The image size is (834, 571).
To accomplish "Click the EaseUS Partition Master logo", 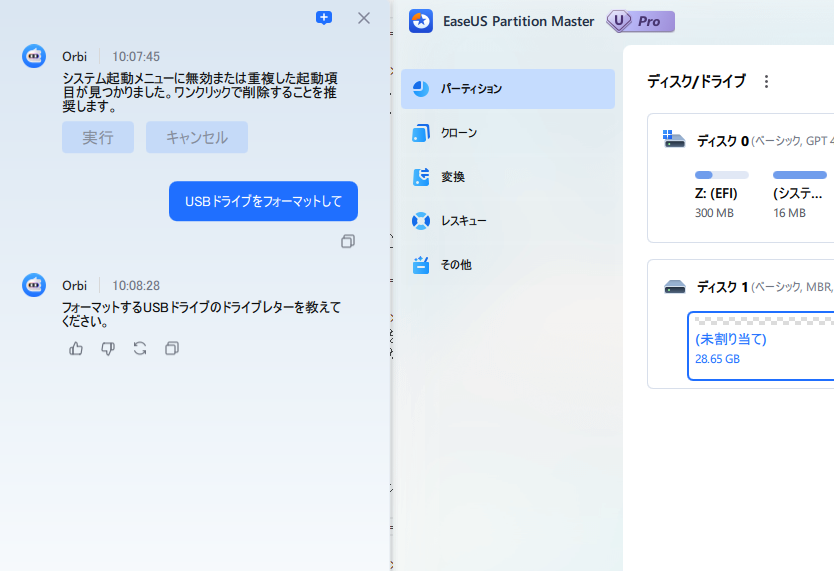I will click(x=421, y=21).
